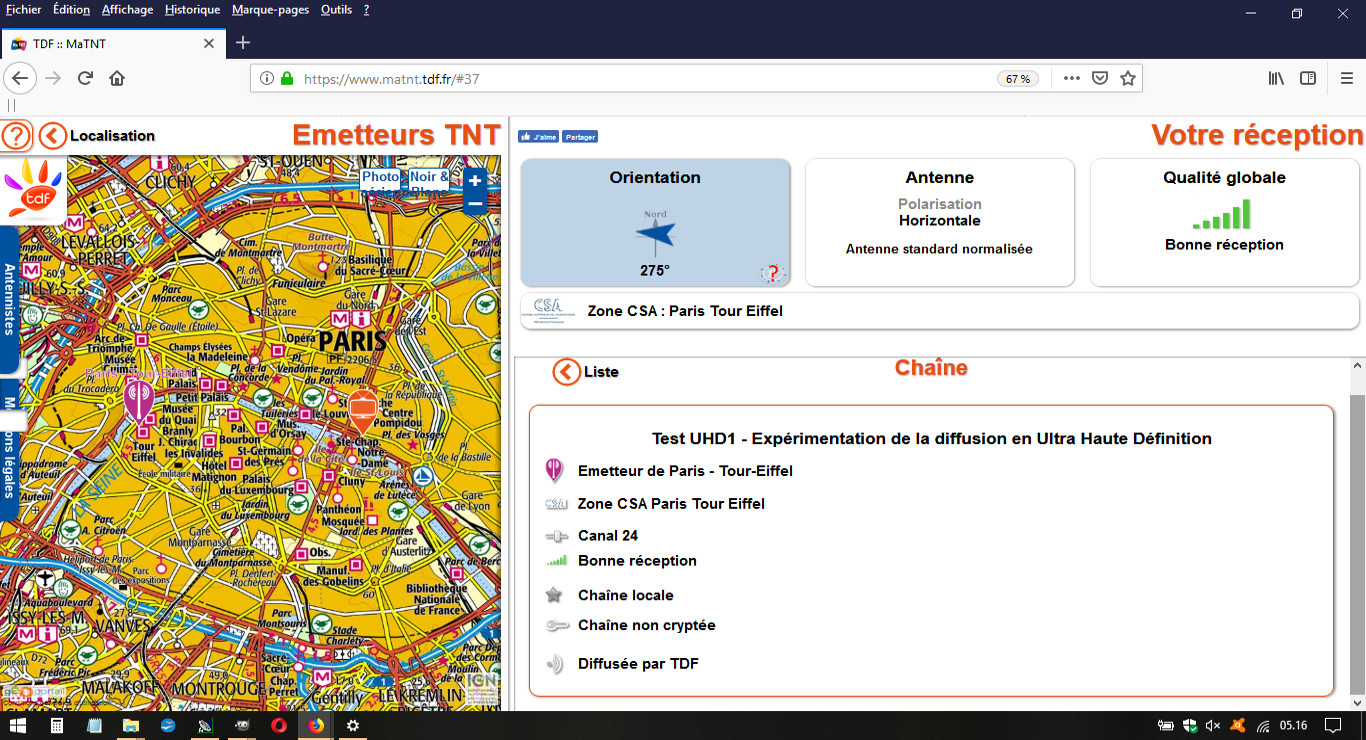Click the Diffusée par TDF broadcast icon
The image size is (1366, 740).
click(x=555, y=664)
